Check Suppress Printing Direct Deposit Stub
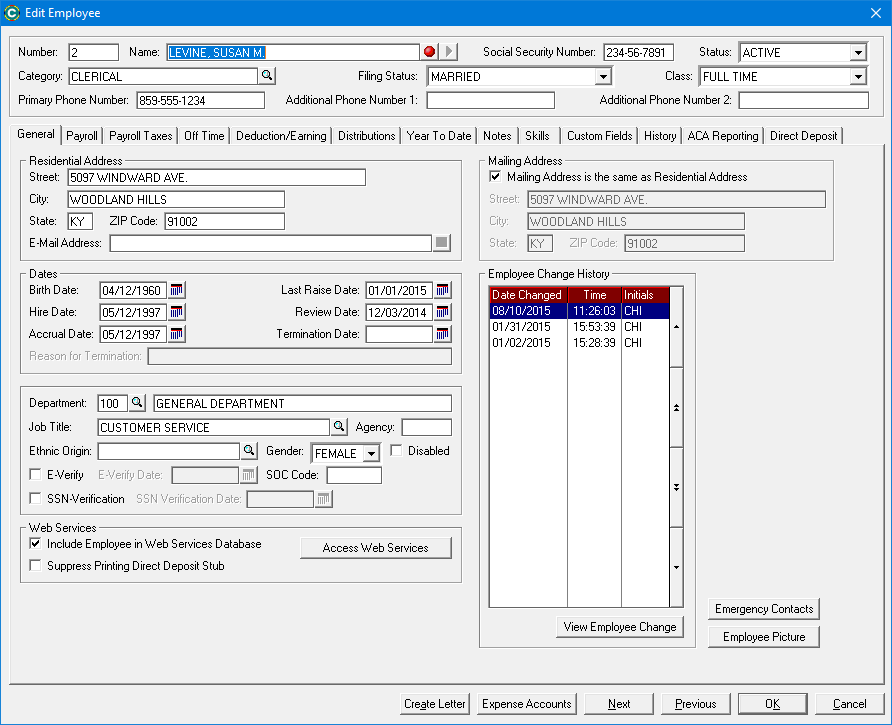The image size is (892, 725). [x=35, y=566]
